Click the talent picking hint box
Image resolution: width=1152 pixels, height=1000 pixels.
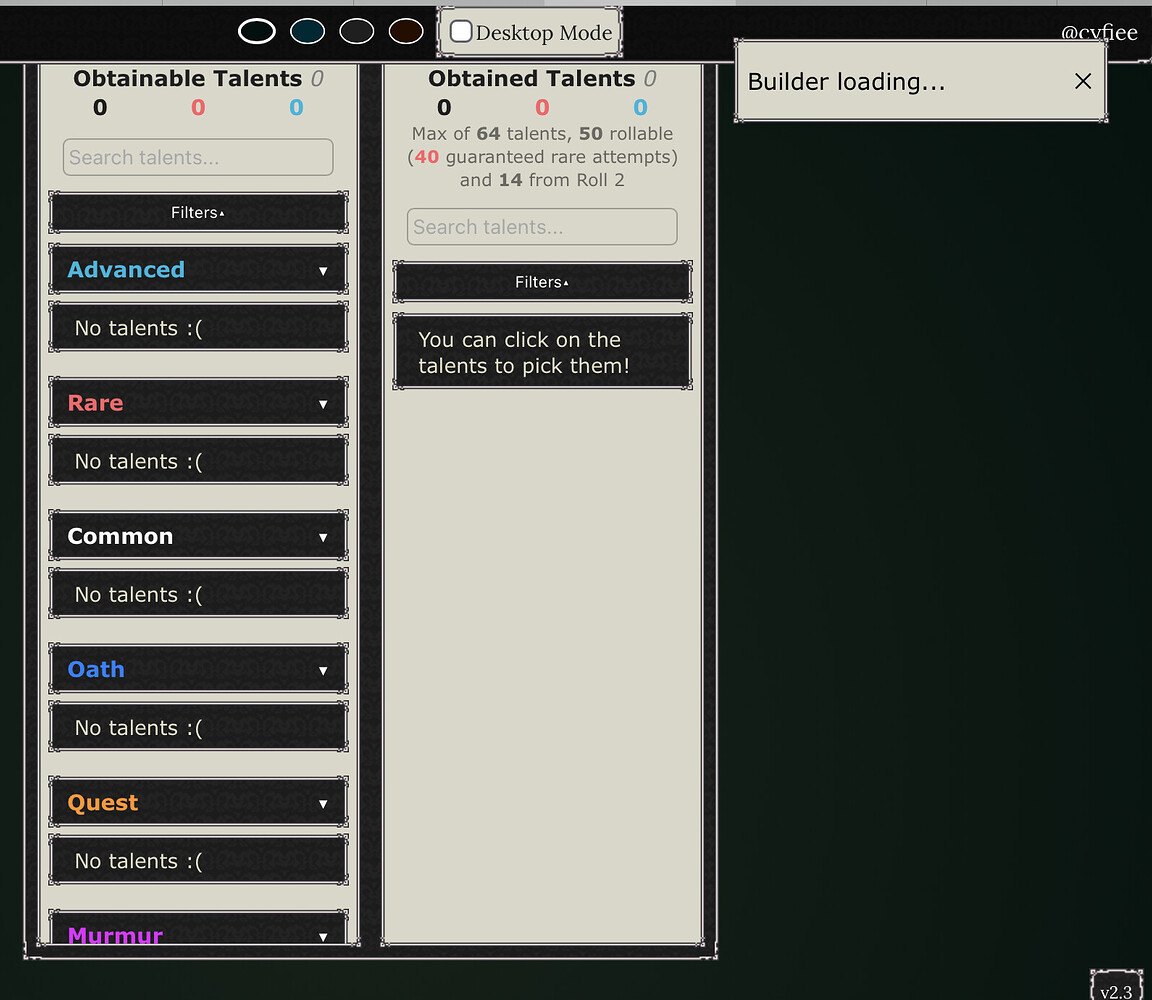pyautogui.click(x=542, y=353)
